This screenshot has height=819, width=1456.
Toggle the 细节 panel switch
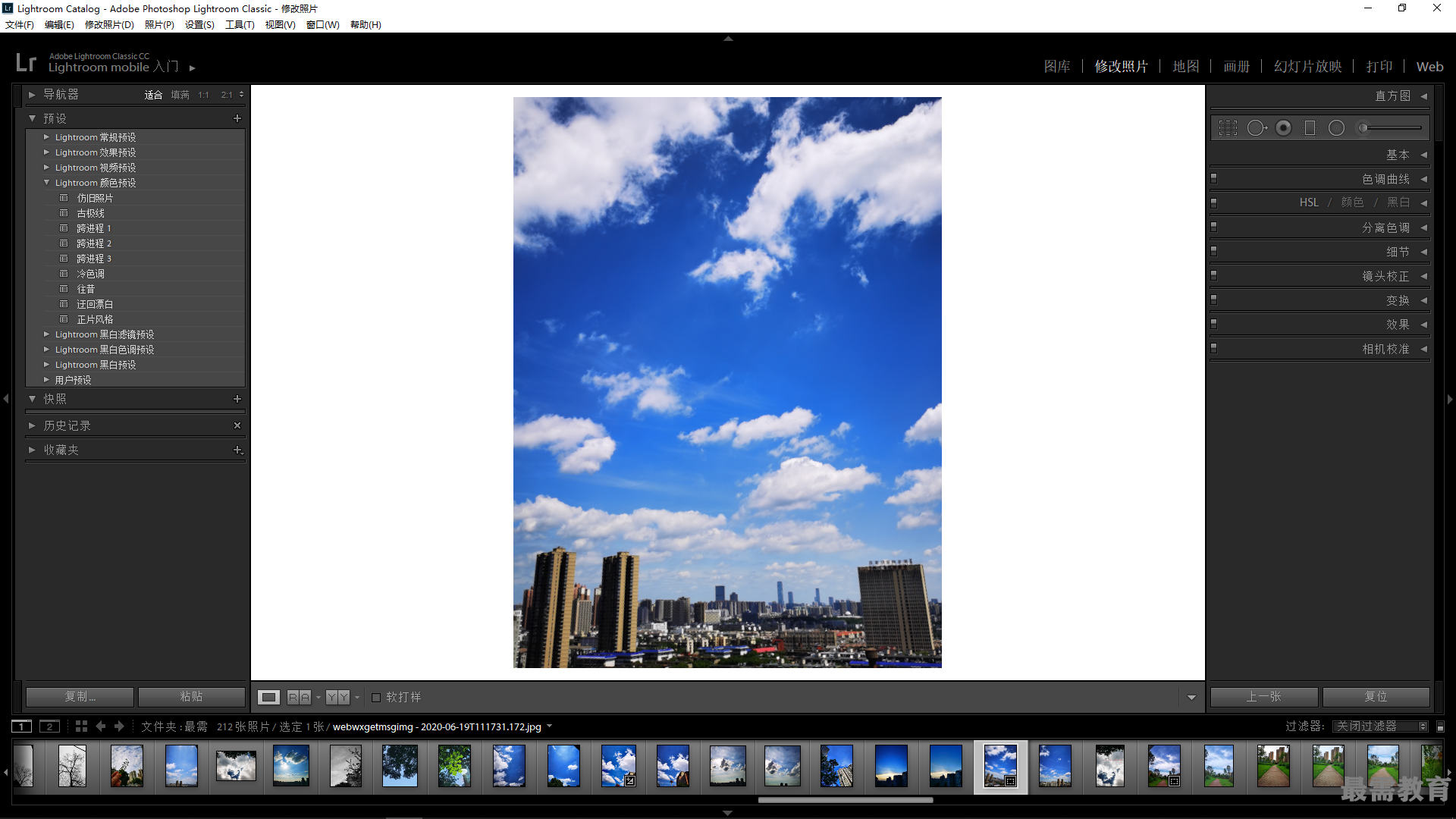(x=1214, y=251)
